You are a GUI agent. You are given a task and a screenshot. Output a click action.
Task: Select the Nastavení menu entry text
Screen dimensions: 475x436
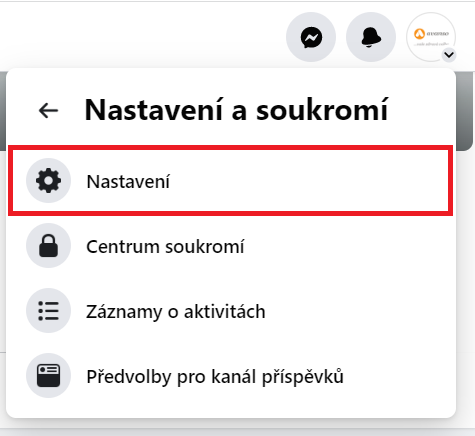pyautogui.click(x=128, y=182)
